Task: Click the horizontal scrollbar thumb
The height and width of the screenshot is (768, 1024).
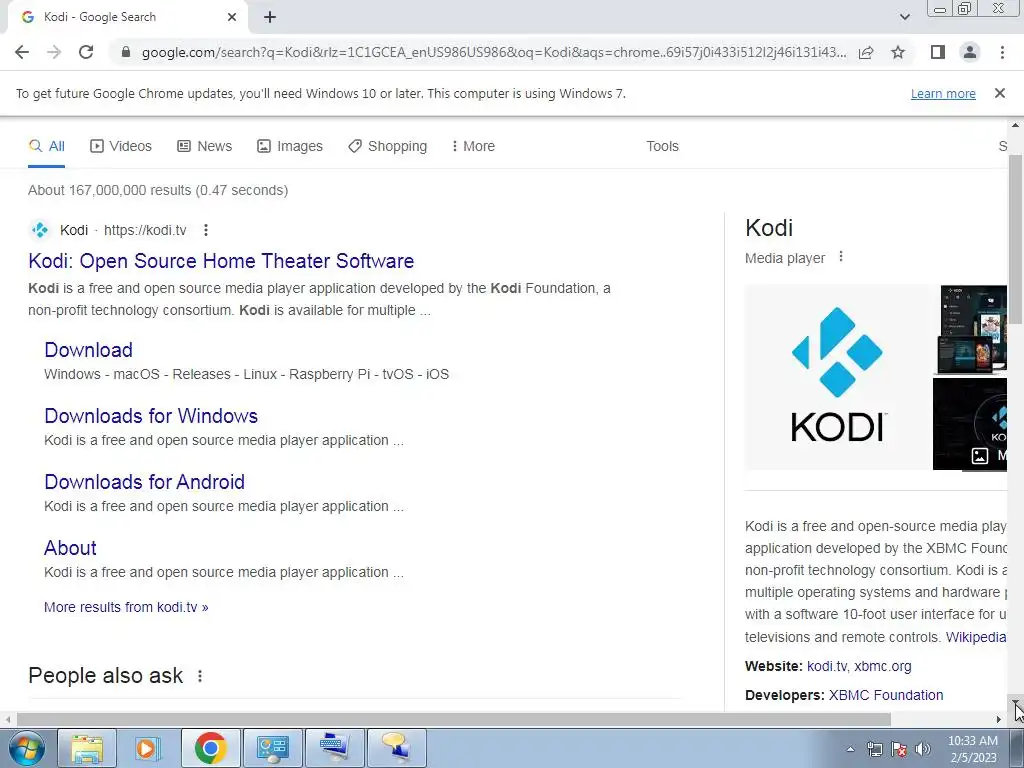Action: pos(453,719)
